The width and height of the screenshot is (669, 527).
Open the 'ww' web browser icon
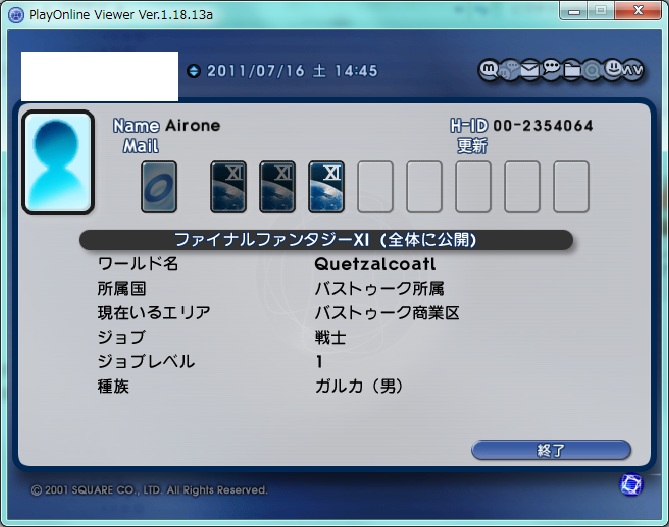point(632,70)
